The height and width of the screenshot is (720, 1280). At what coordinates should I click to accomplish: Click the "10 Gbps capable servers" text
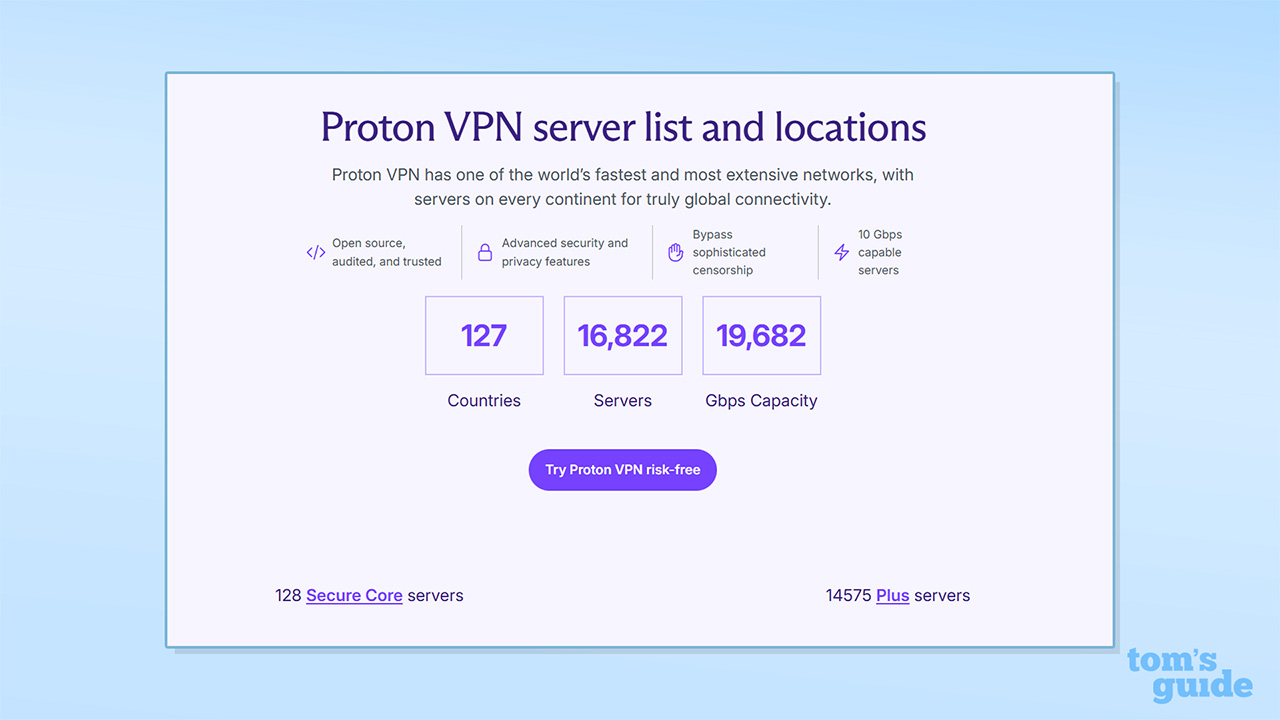pos(880,252)
